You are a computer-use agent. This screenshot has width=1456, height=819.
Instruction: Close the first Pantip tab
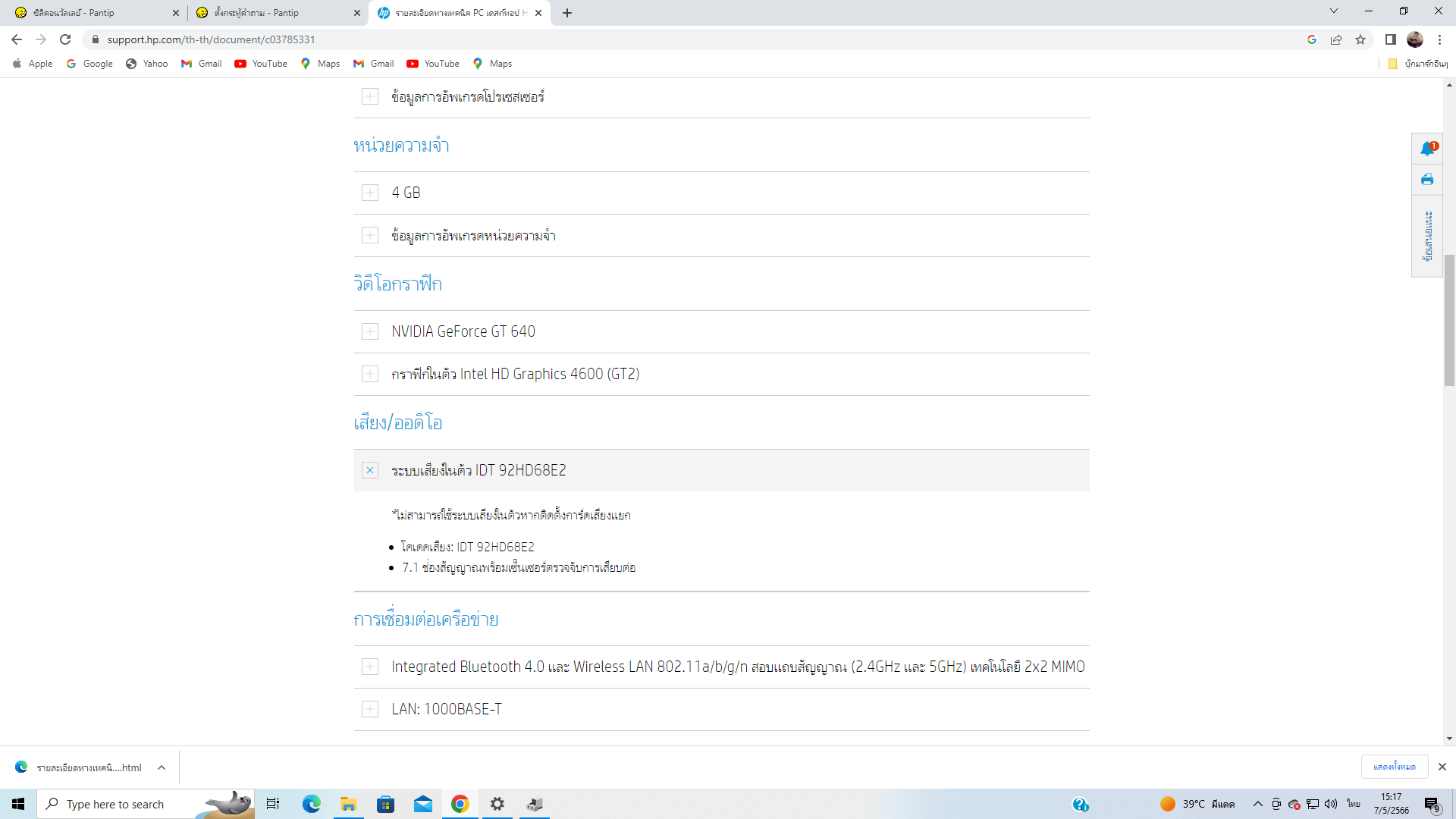(x=176, y=13)
